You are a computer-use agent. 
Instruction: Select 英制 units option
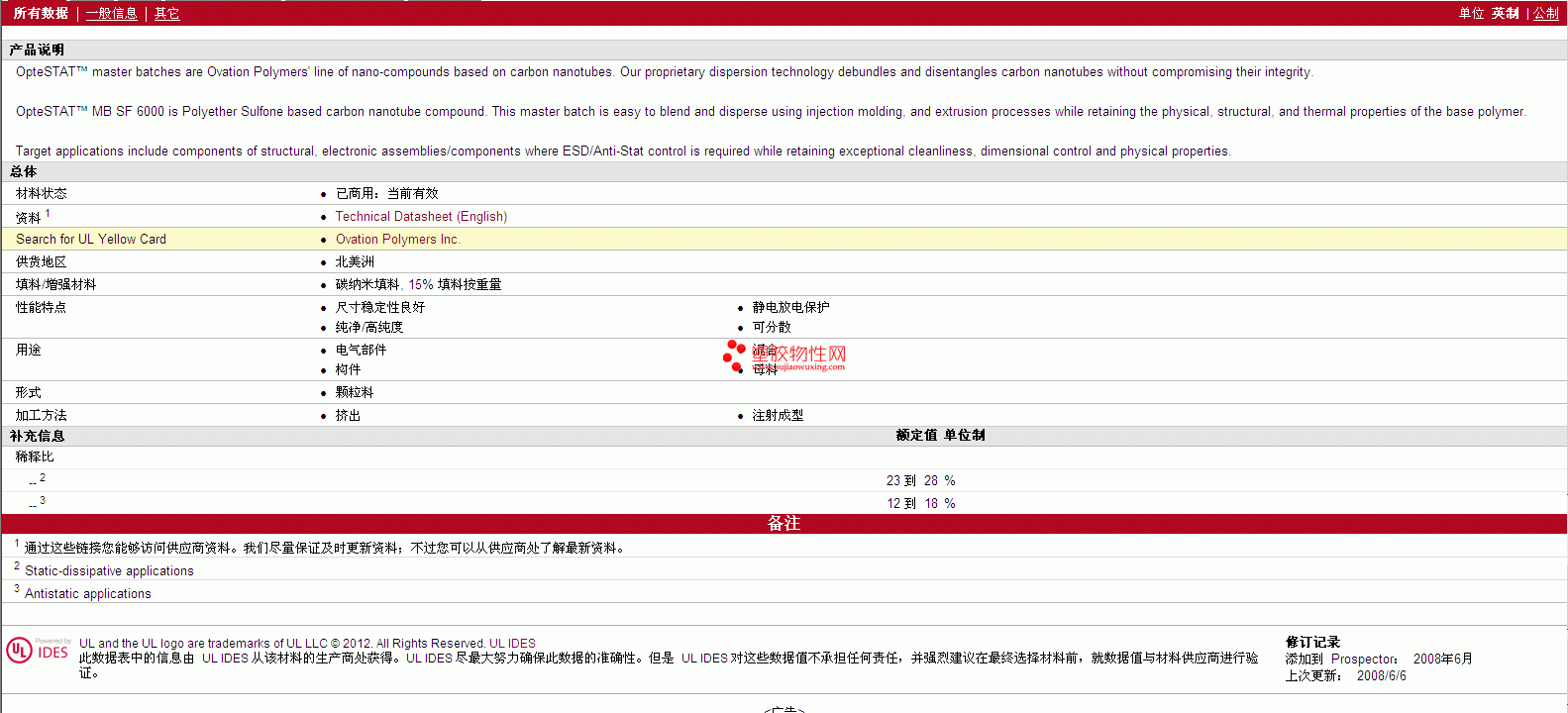[x=1505, y=13]
